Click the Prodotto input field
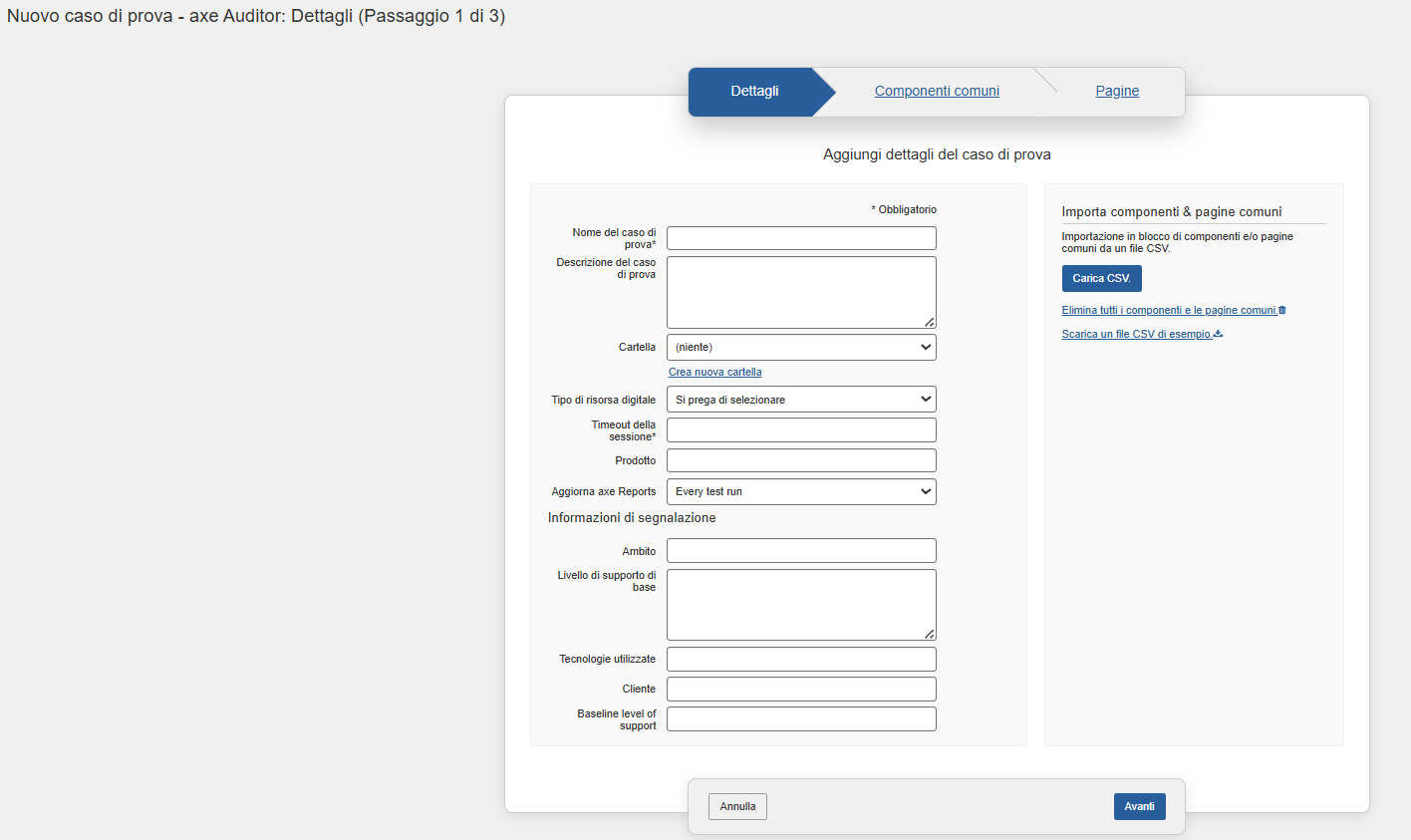This screenshot has height=840, width=1411. 800,459
